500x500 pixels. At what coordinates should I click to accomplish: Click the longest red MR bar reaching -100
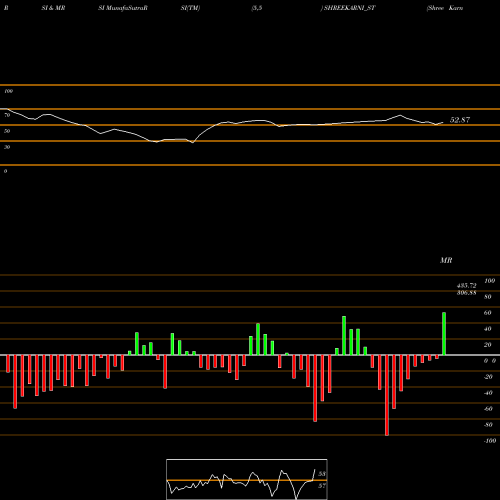tap(387, 395)
